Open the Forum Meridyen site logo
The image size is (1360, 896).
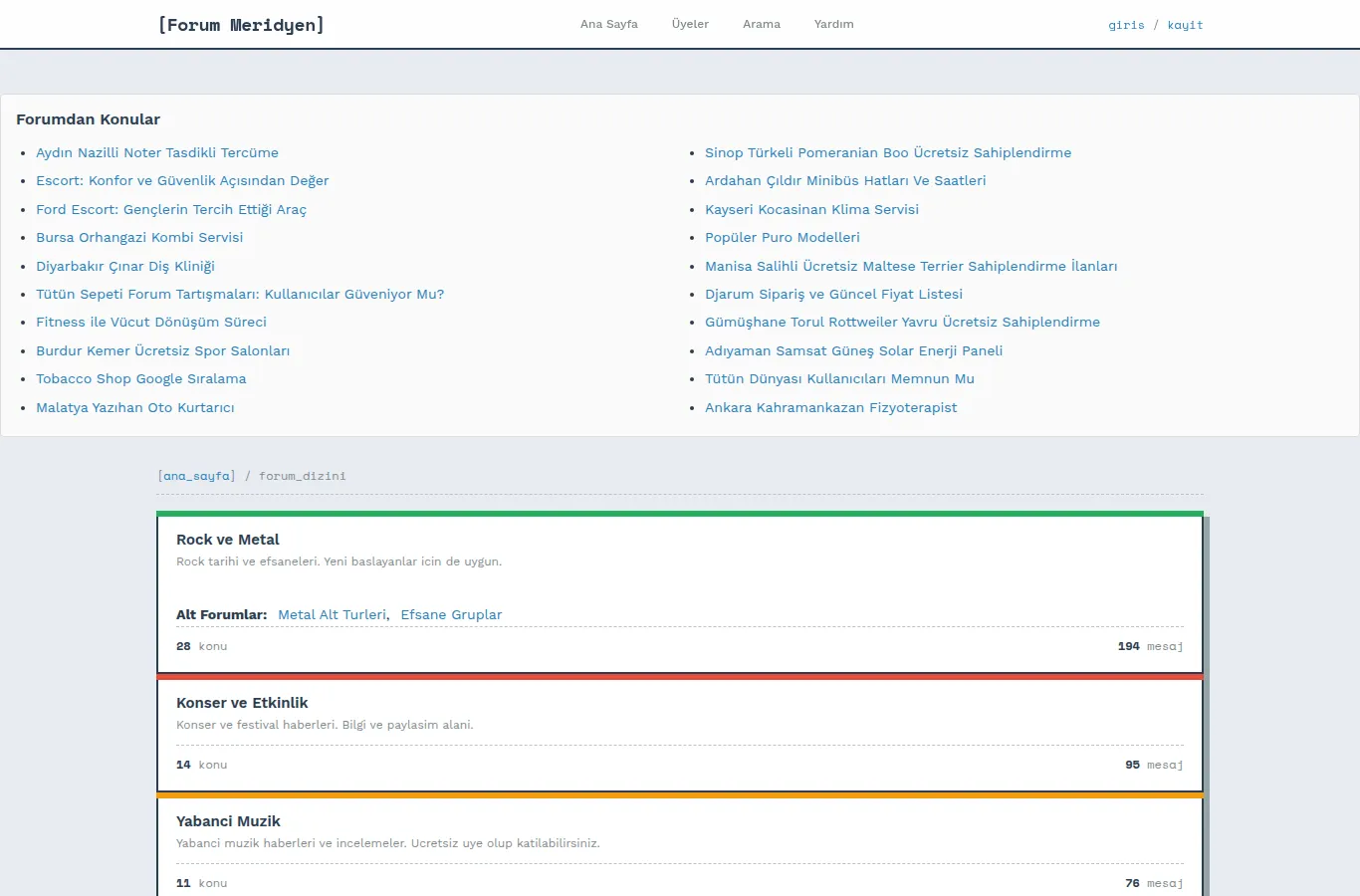pos(241,25)
